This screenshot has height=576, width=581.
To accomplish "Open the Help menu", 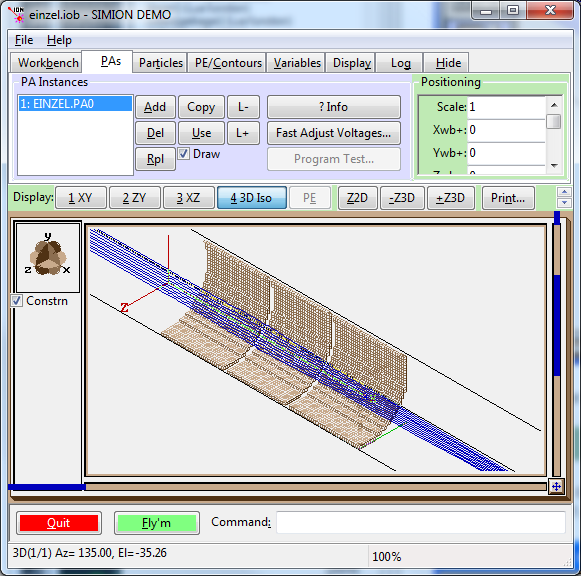I will pyautogui.click(x=59, y=40).
